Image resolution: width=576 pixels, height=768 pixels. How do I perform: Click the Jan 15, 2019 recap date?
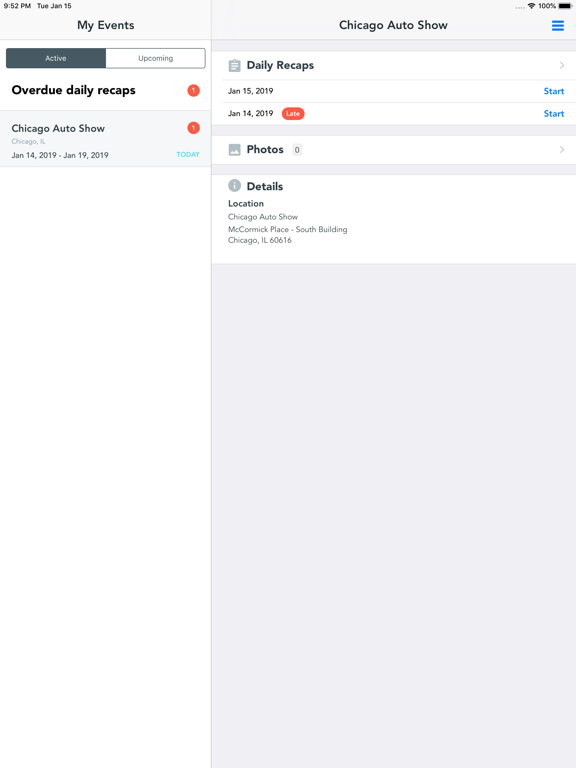[x=250, y=91]
